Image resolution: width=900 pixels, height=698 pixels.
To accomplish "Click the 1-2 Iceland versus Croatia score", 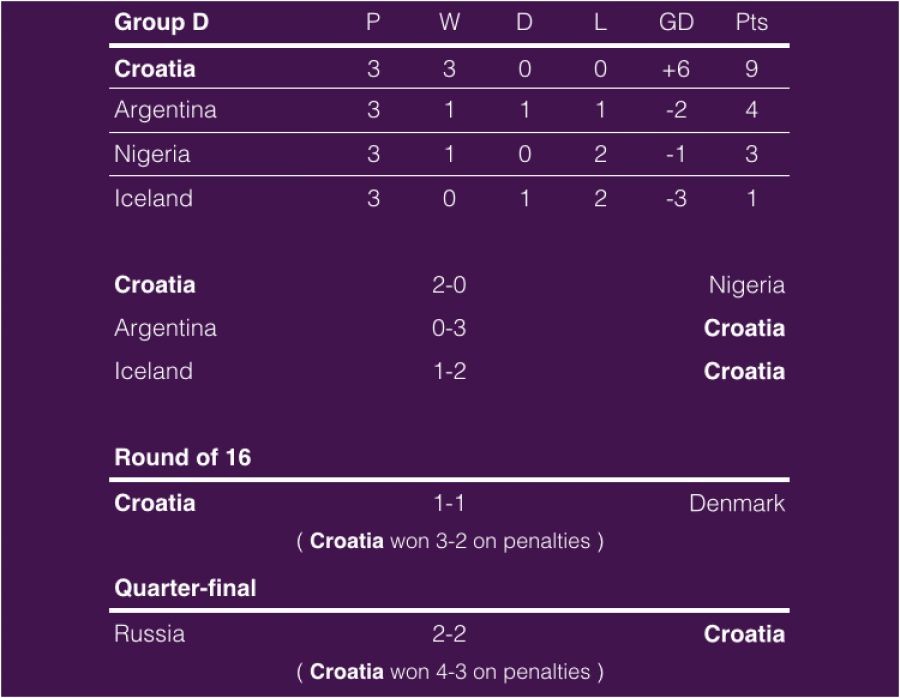I will (x=449, y=371).
